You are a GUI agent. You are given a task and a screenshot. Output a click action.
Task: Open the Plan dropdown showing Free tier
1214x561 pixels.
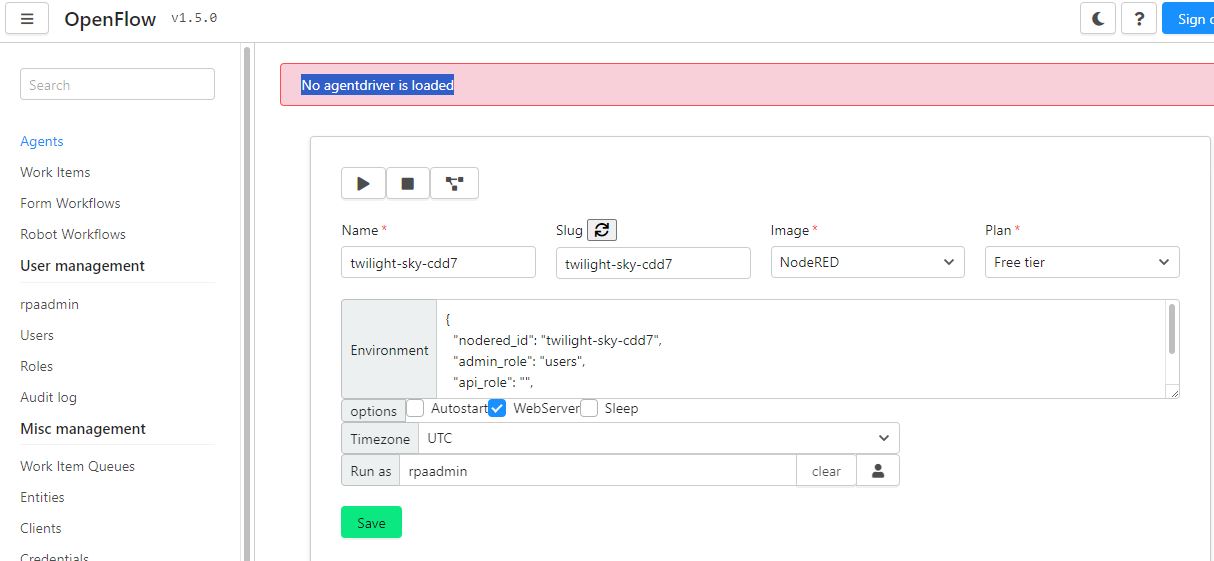[1082, 262]
